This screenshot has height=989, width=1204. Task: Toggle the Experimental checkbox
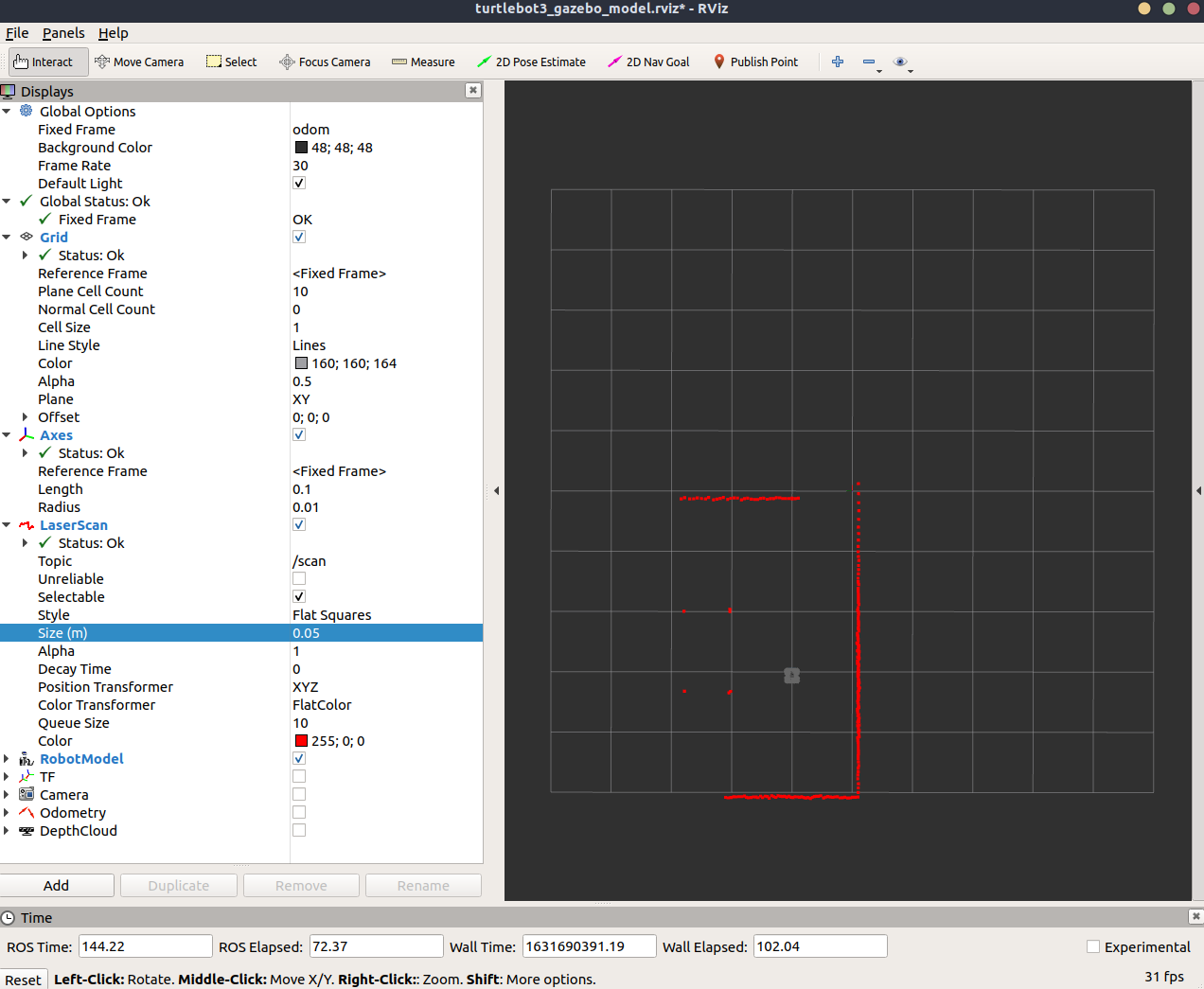[1093, 946]
